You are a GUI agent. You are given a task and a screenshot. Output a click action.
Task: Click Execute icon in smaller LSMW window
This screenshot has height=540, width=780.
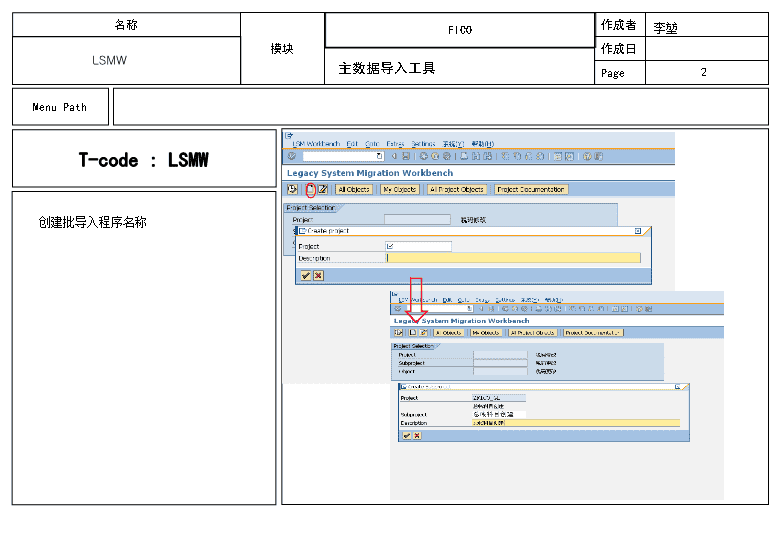398,333
